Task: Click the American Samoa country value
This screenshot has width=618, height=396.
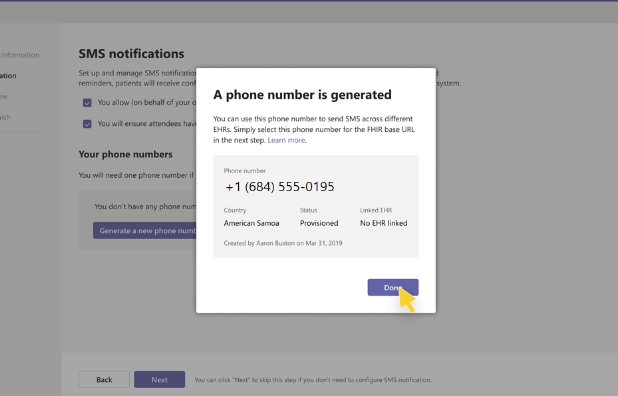Action: tap(251, 223)
